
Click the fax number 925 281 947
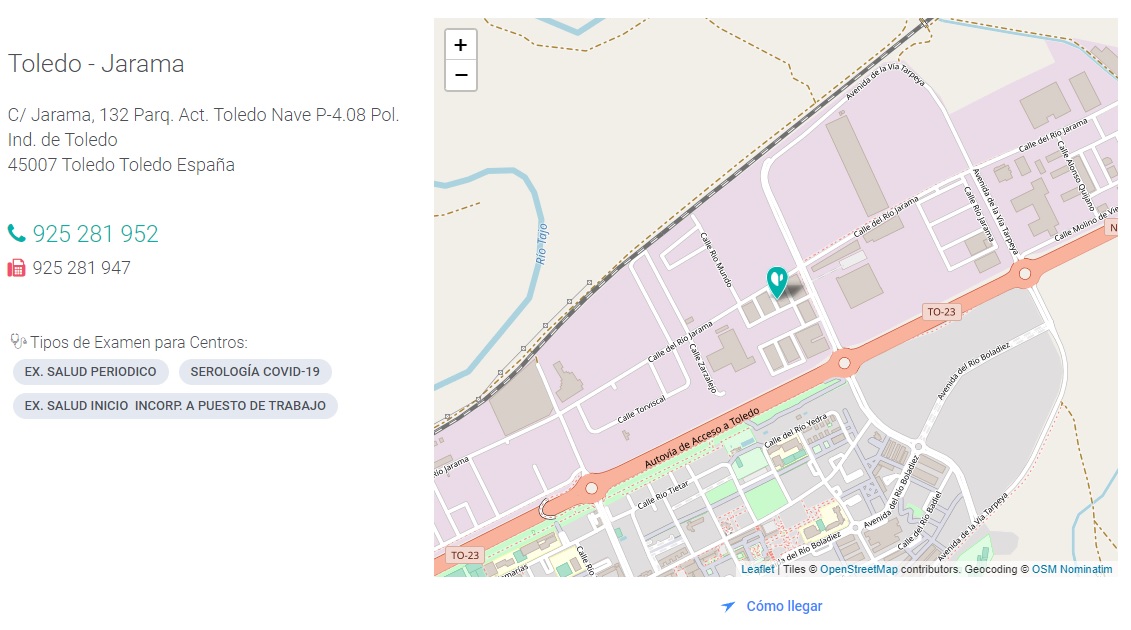click(81, 268)
